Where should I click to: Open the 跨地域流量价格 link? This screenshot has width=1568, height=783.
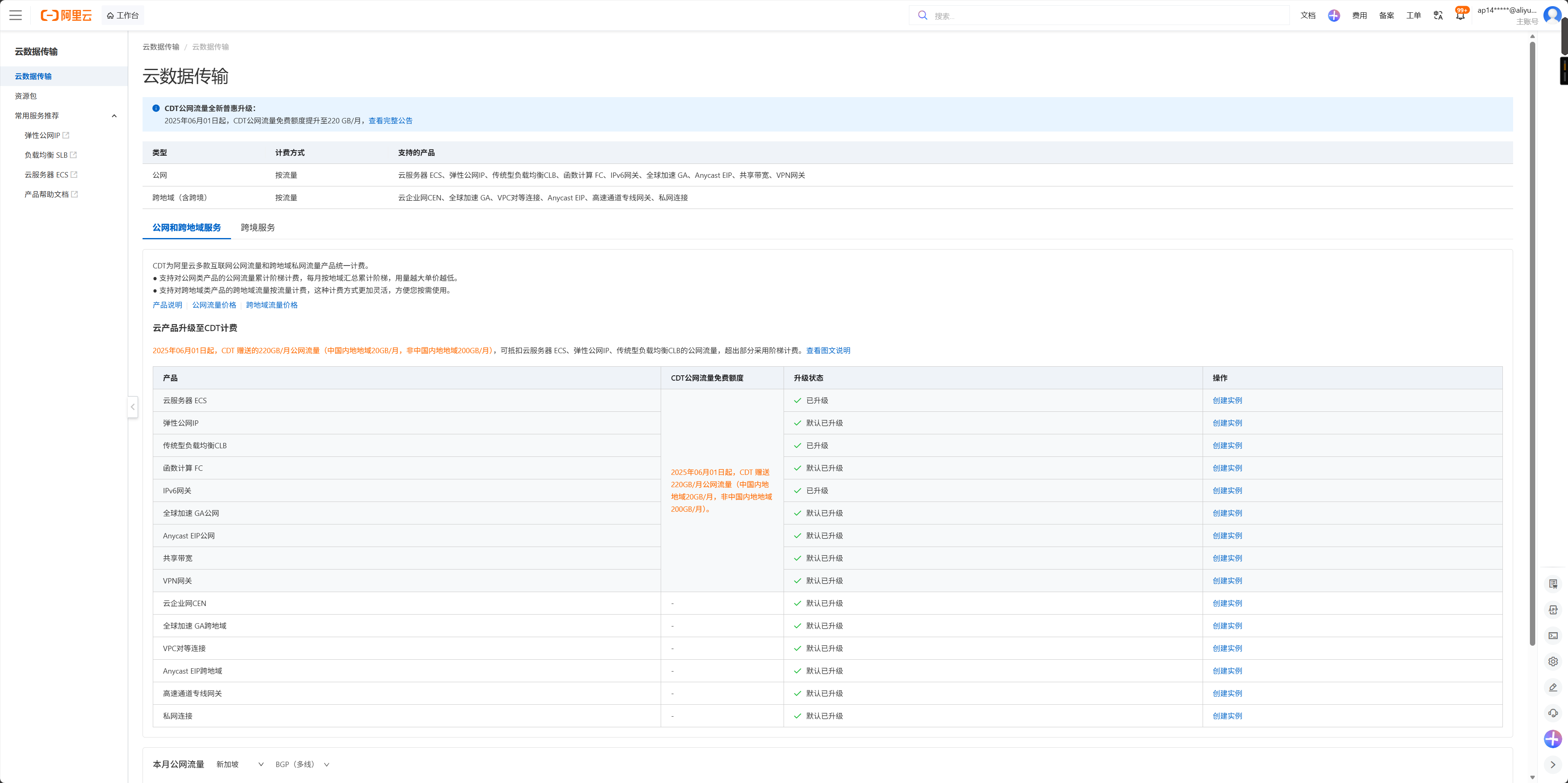click(x=272, y=305)
